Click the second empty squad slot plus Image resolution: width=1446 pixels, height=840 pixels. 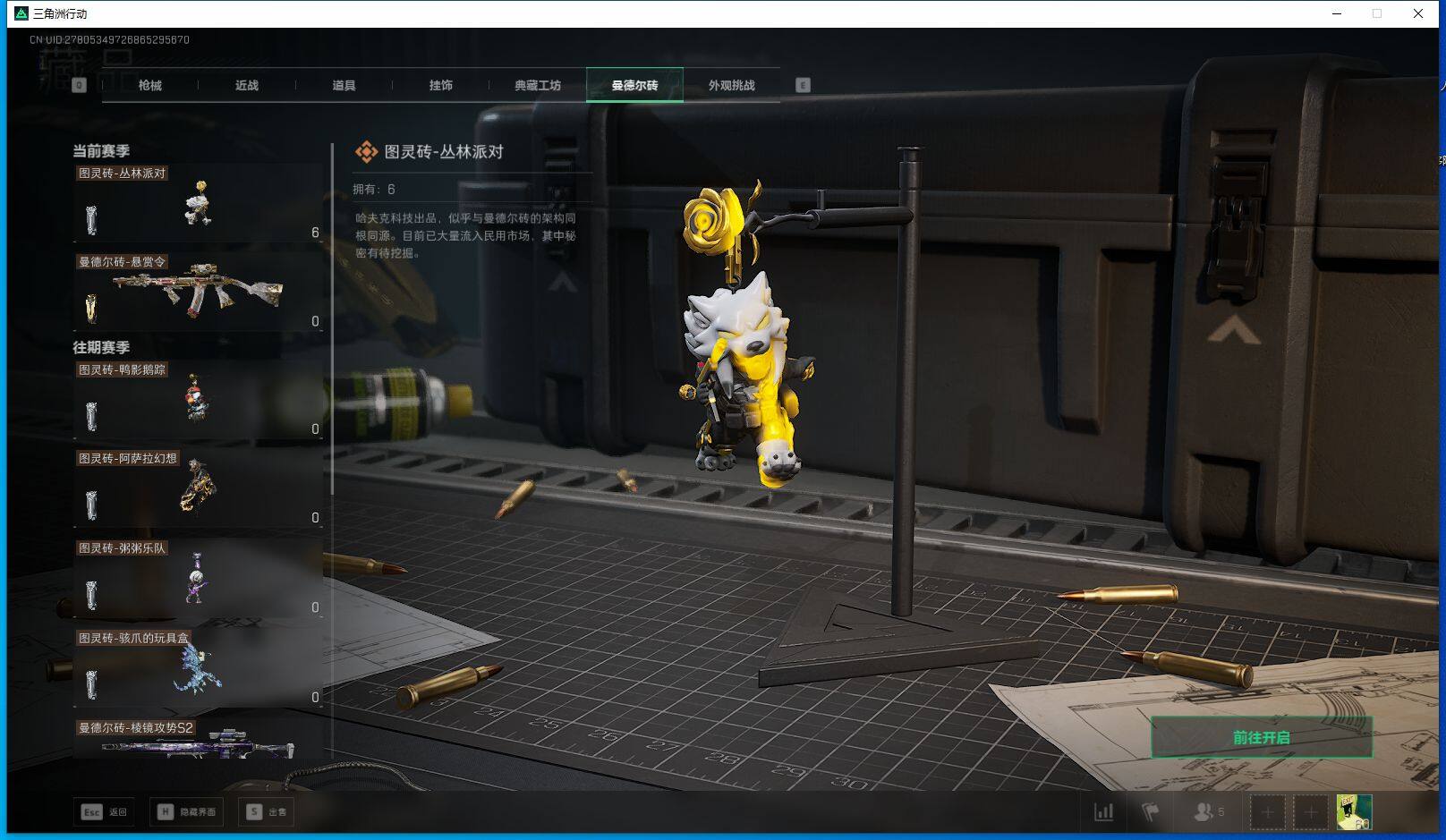point(1310,812)
